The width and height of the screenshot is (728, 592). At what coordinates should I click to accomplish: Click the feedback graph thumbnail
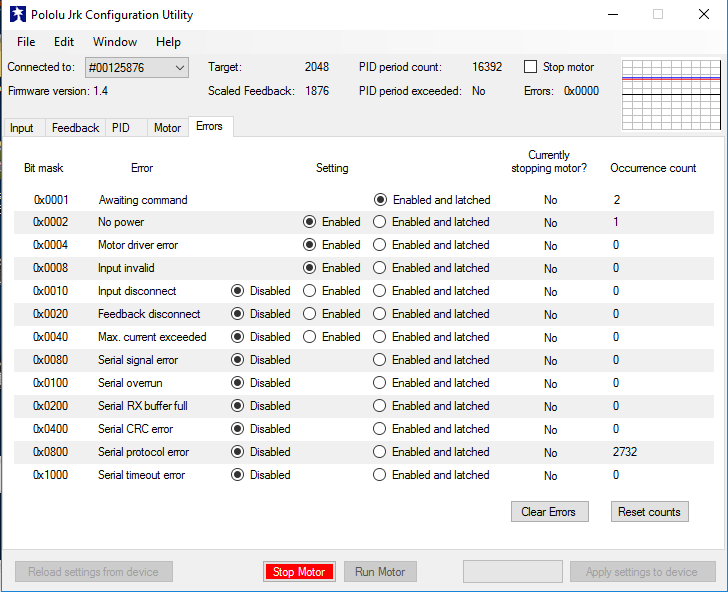[671, 94]
